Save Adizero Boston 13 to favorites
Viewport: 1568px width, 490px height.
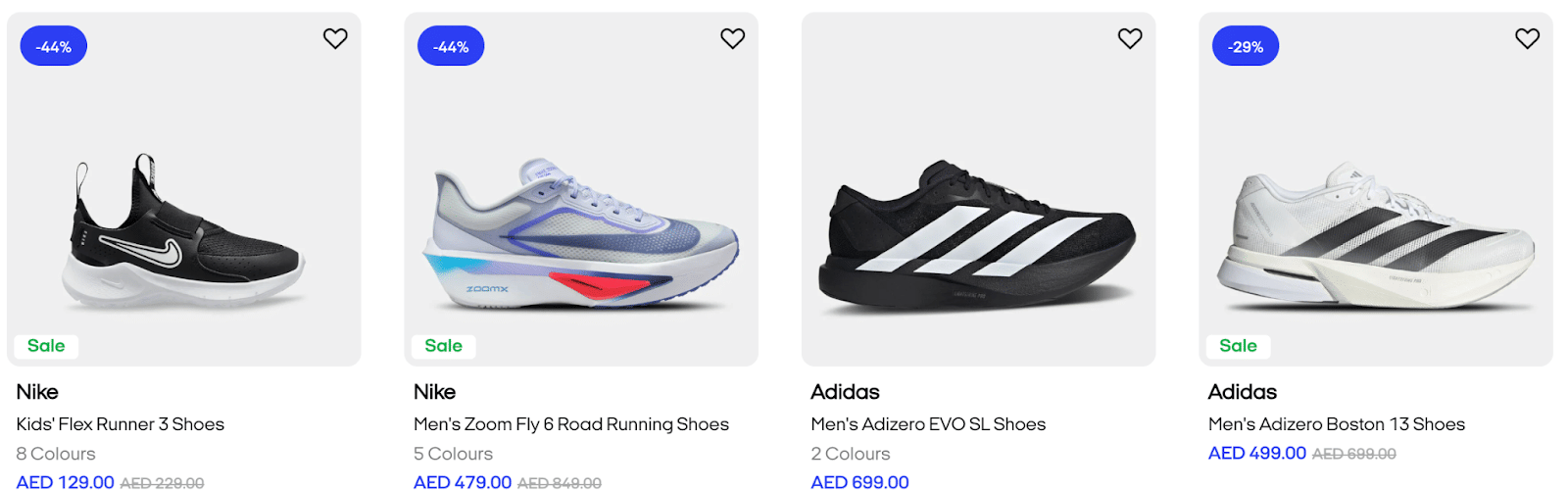pos(1527,38)
